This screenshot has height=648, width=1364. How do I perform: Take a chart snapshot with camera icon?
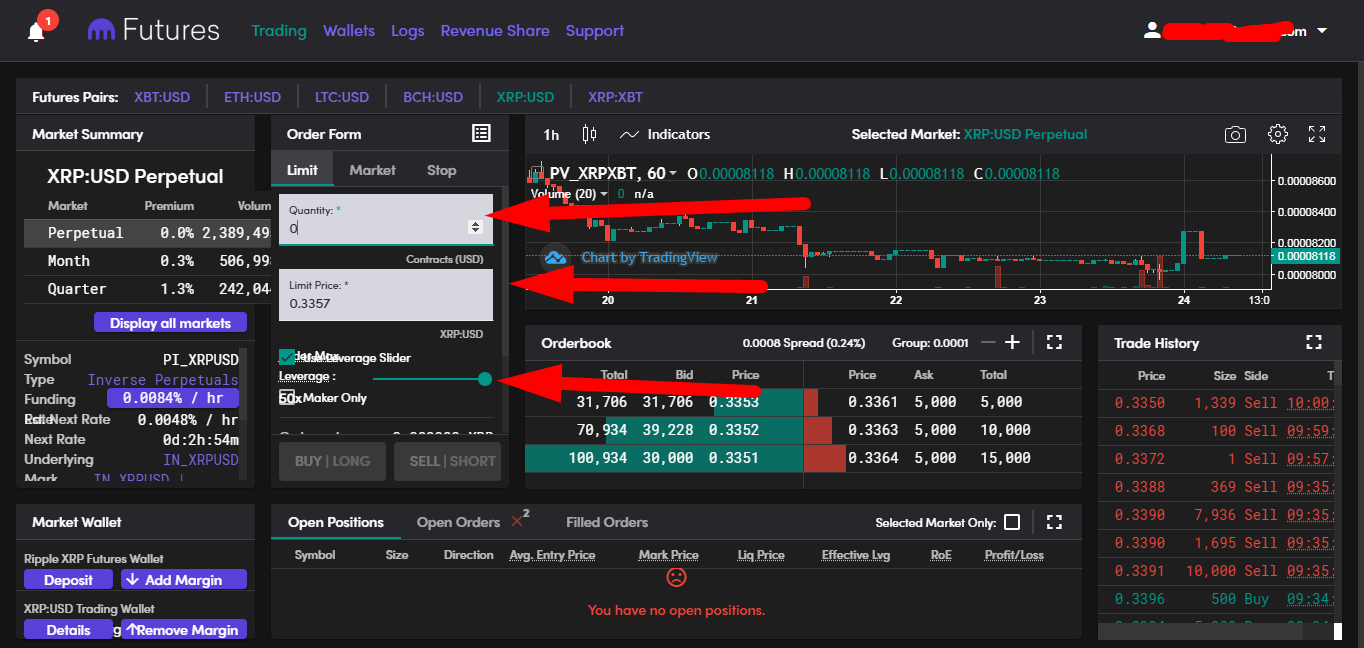1235,134
